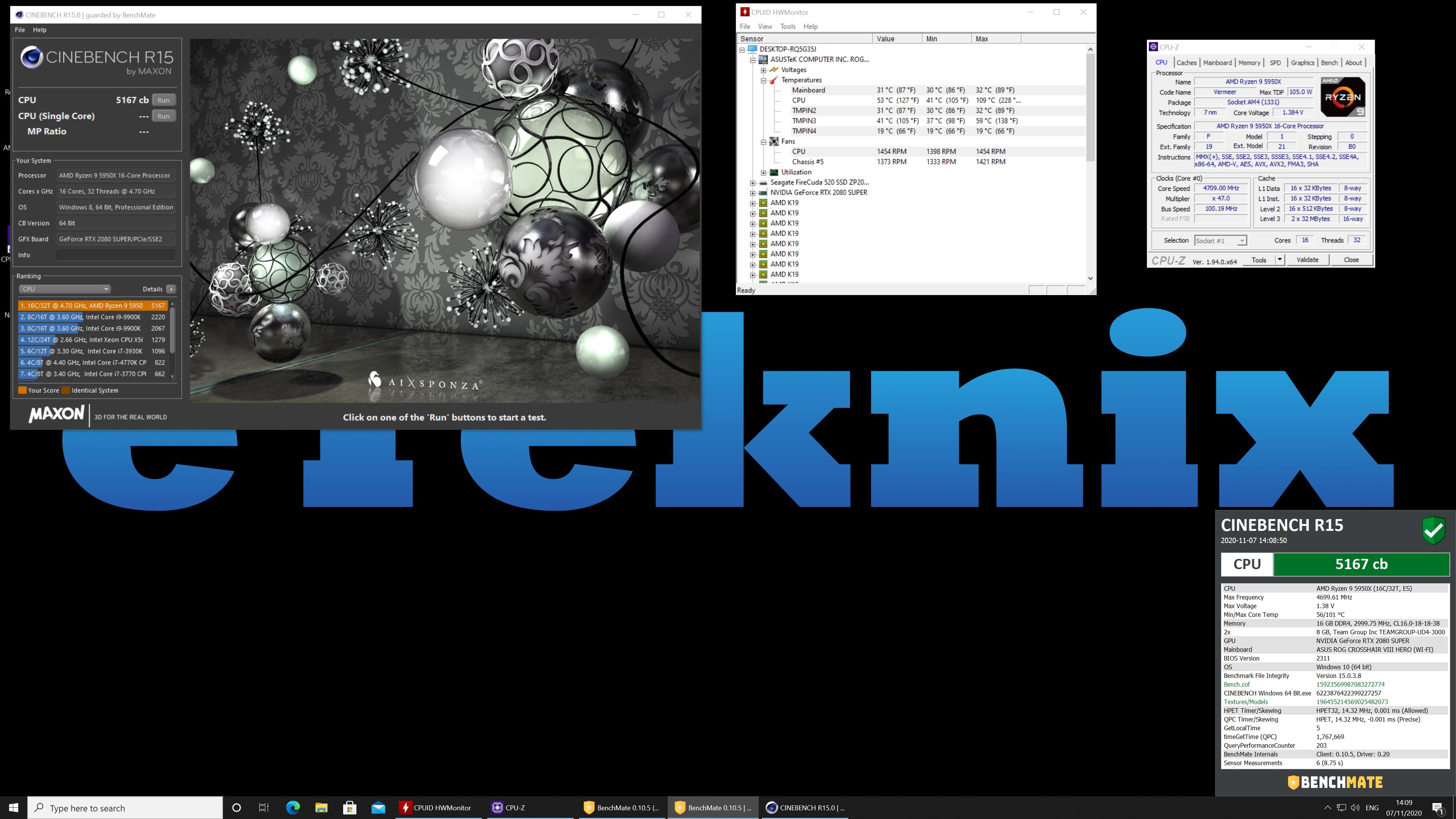Viewport: 1456px width, 819px height.
Task: Open Mail app from taskbar
Action: (x=378, y=808)
